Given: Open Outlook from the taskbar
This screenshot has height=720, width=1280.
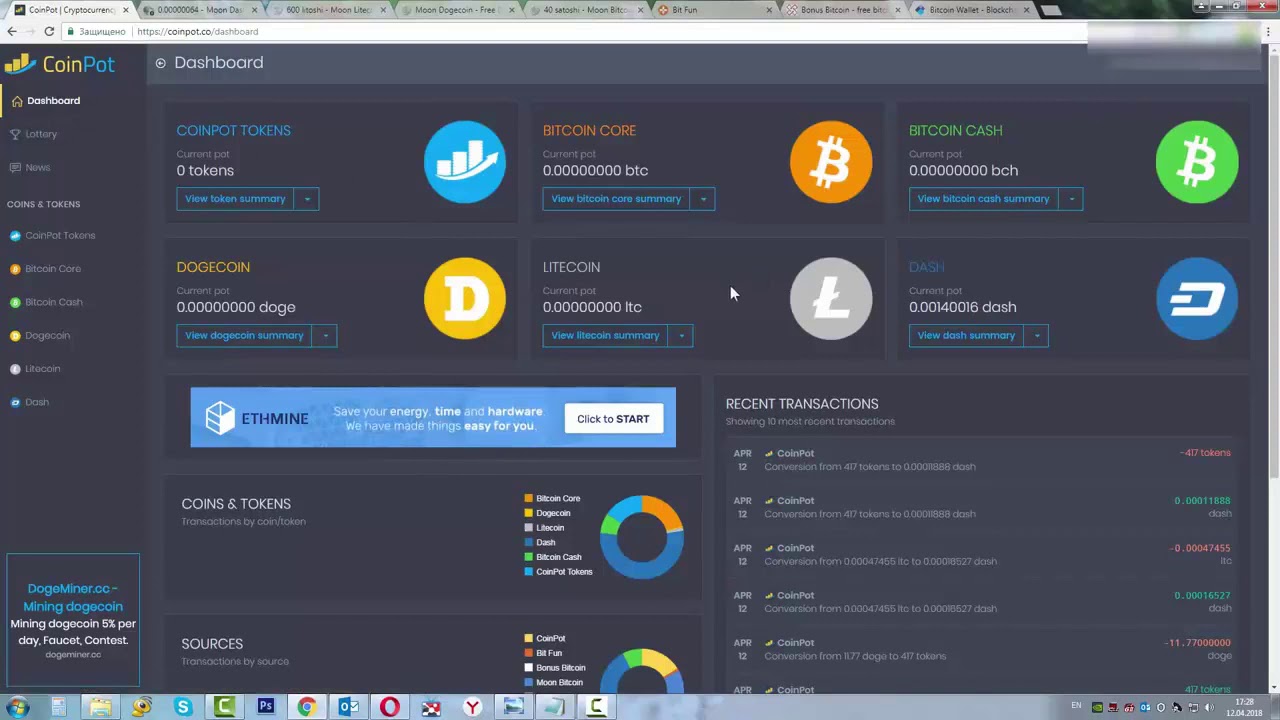Looking at the screenshot, I should tap(349, 707).
